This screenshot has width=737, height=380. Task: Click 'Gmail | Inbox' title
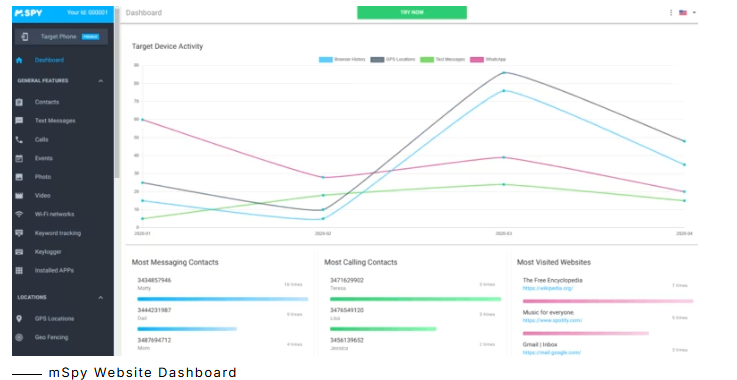[540, 345]
